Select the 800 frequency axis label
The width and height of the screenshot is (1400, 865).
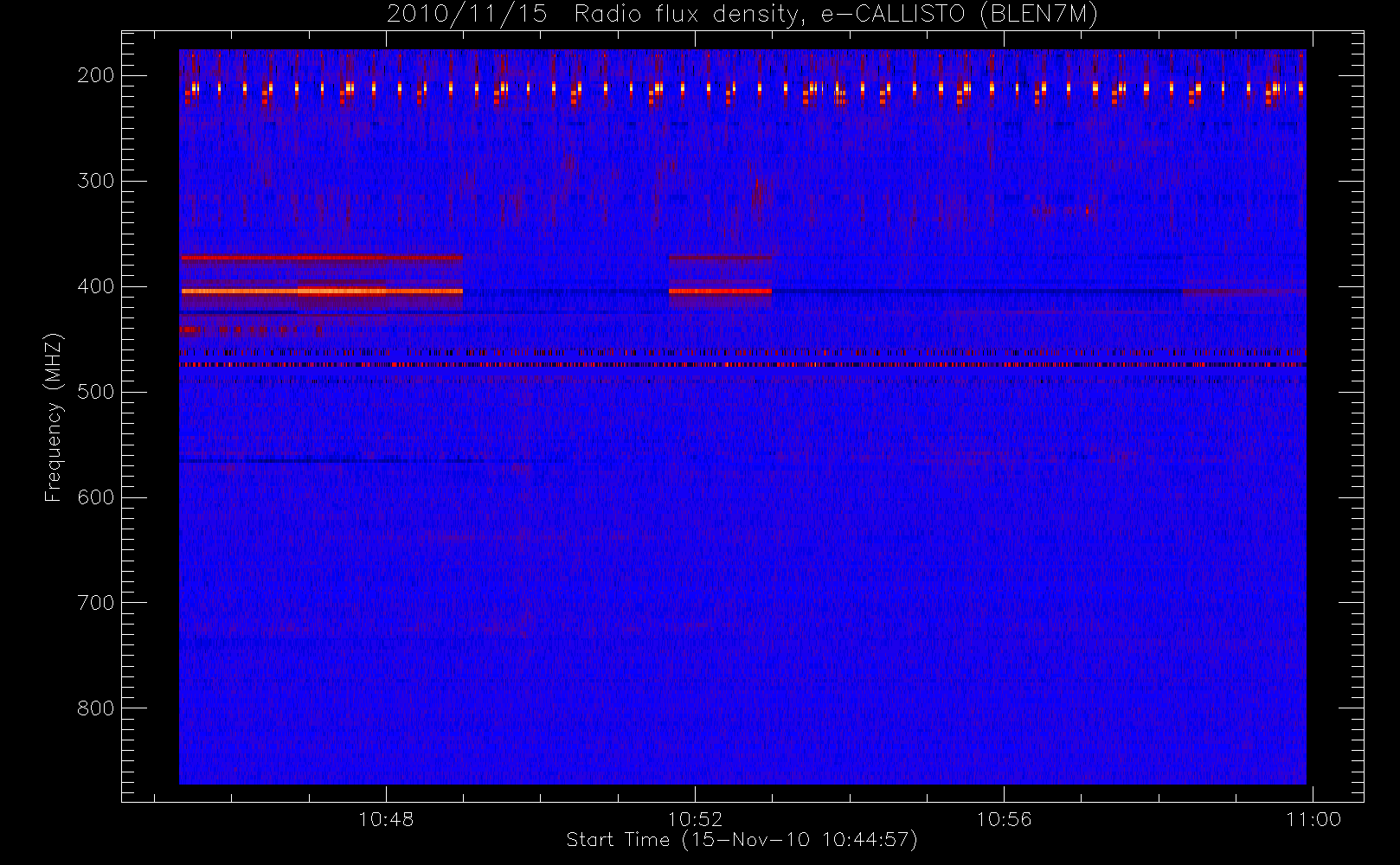click(x=96, y=708)
